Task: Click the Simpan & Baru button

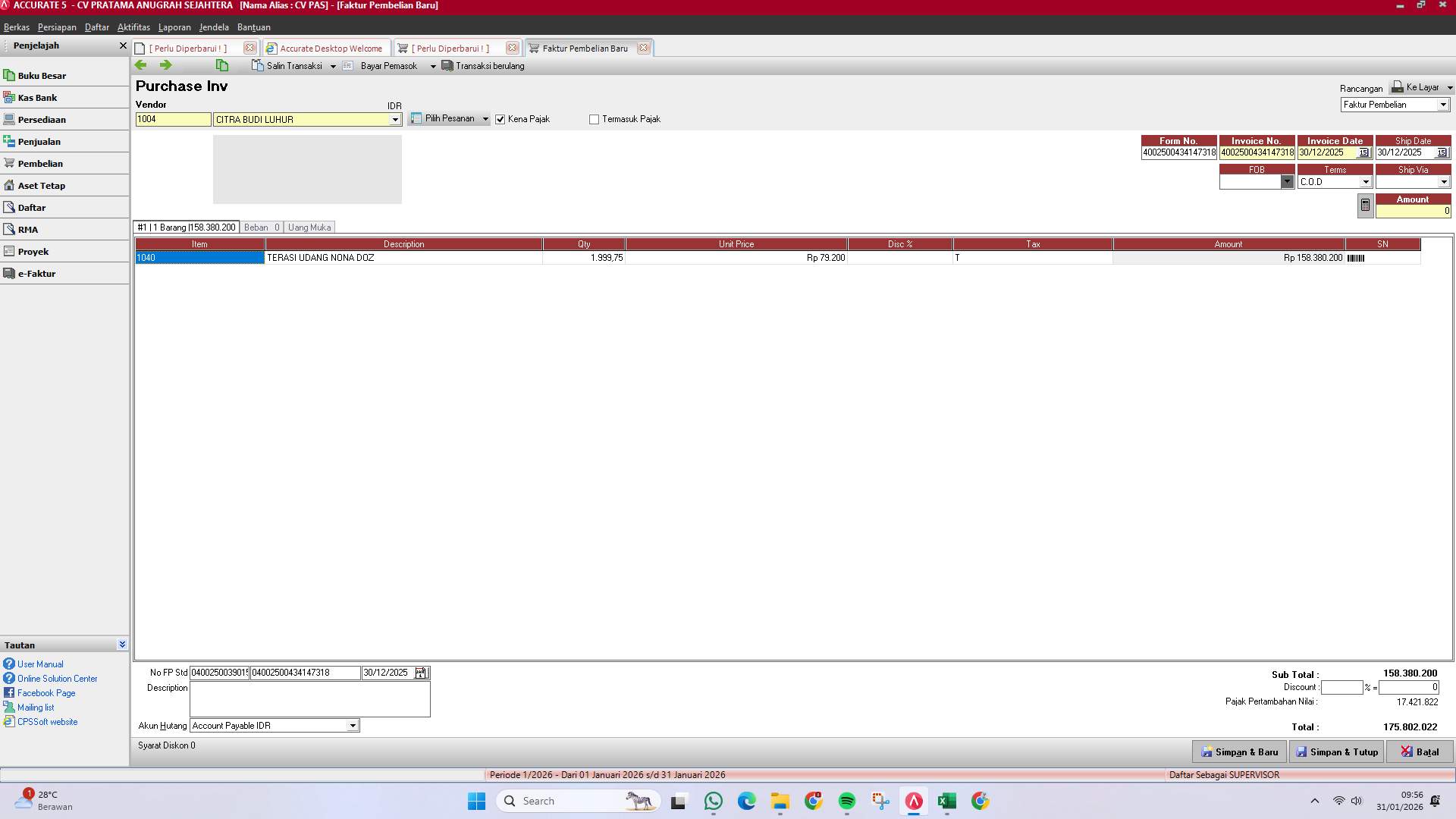Action: point(1239,752)
